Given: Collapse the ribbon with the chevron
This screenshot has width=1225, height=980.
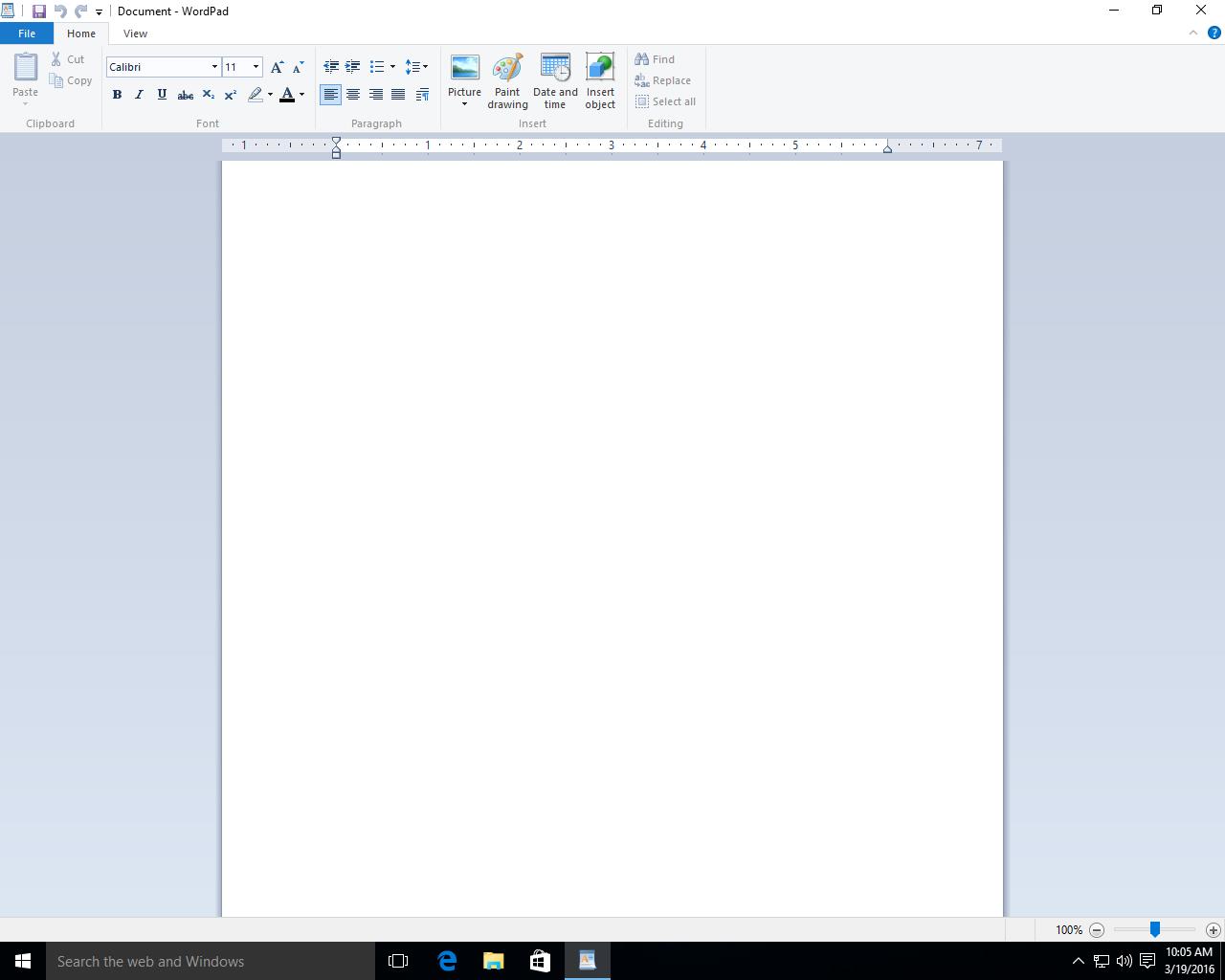Looking at the screenshot, I should pyautogui.click(x=1193, y=33).
